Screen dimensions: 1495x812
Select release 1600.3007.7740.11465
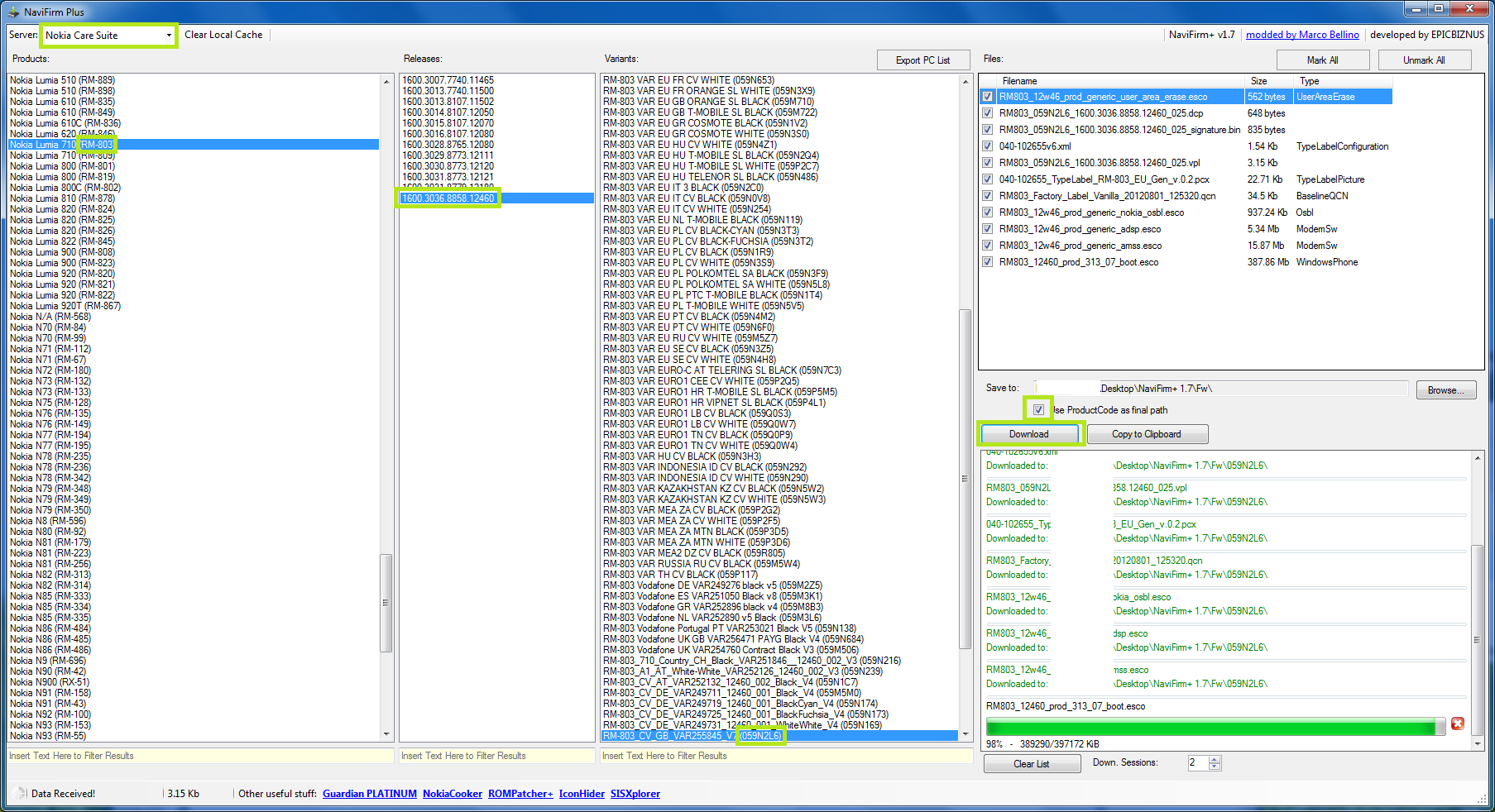click(448, 80)
